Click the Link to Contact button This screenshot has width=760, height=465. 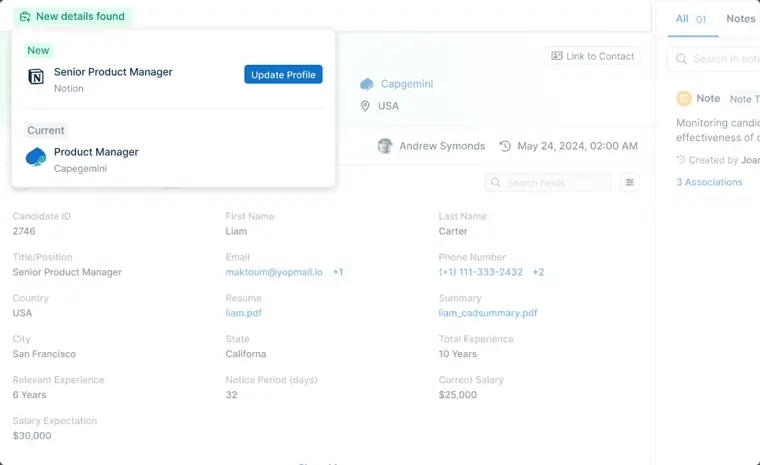[x=592, y=56]
